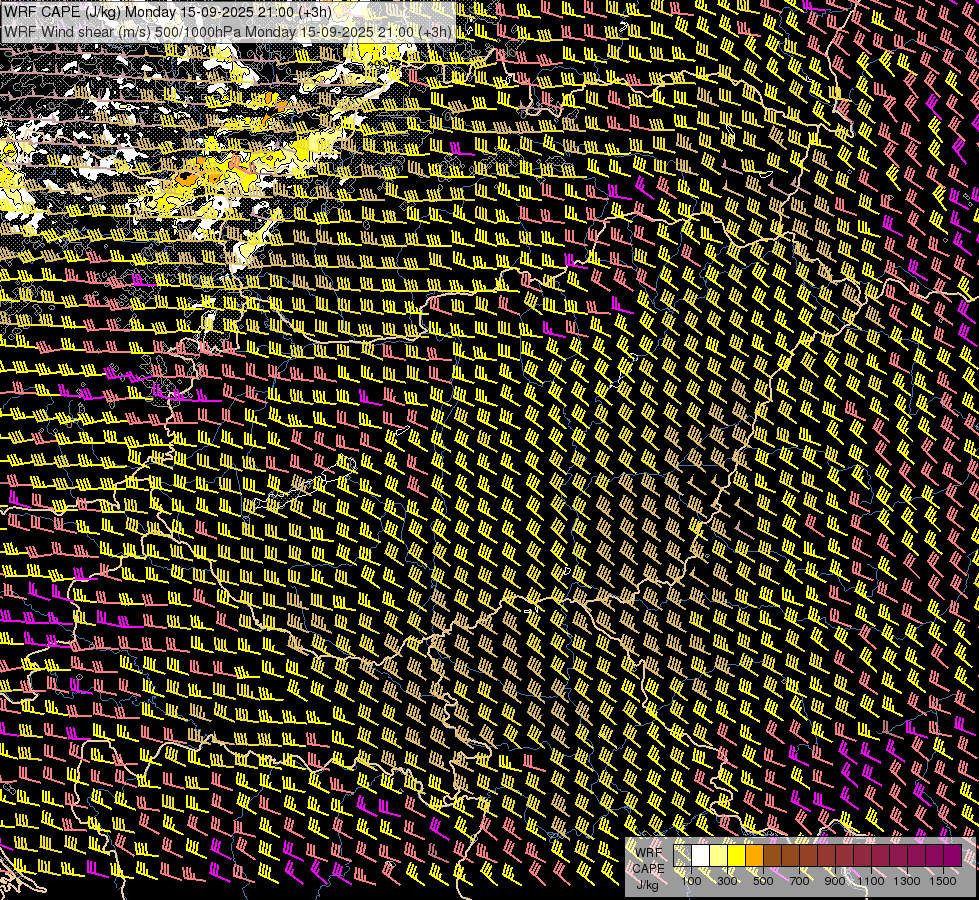Click the orange CAPE legend swatch

click(x=754, y=855)
